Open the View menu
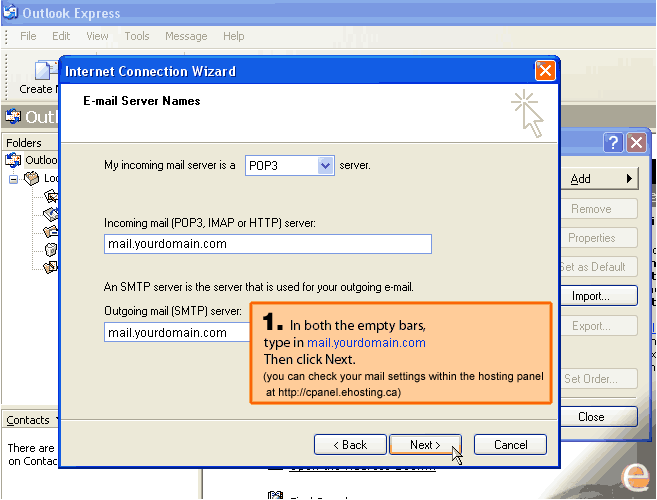The image size is (657, 500). [97, 36]
